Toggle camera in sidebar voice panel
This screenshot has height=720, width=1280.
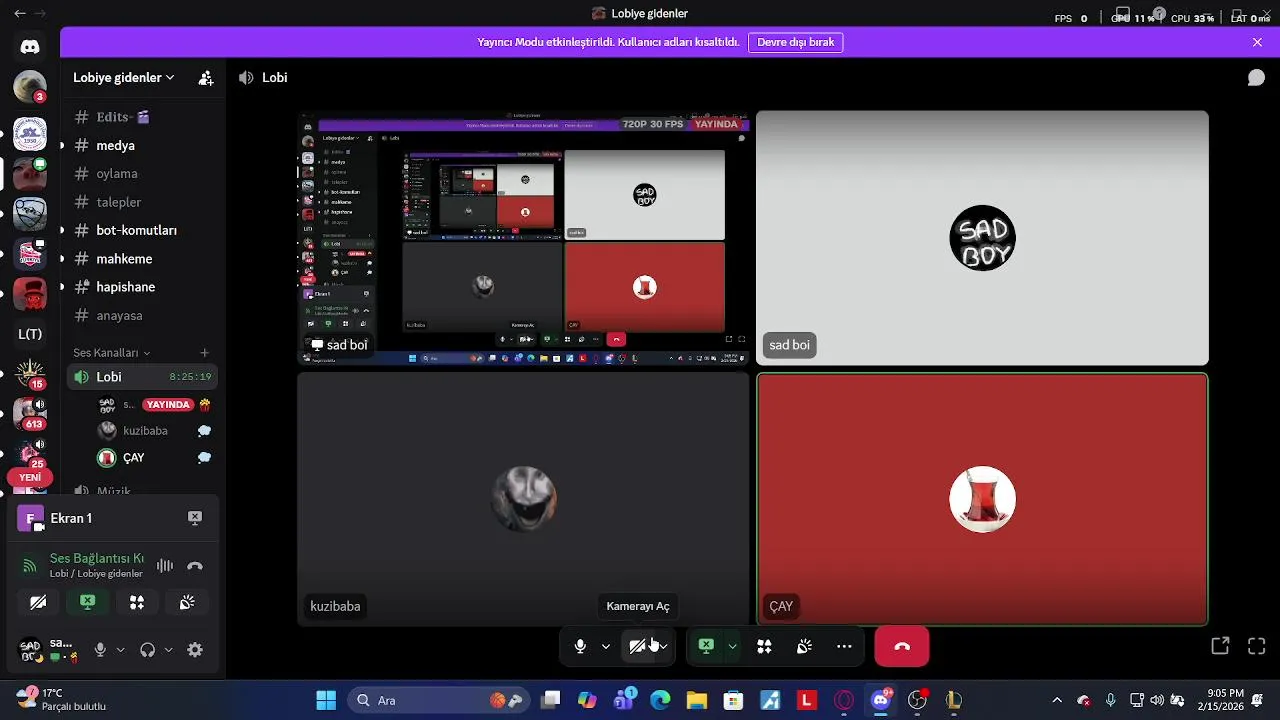tap(38, 602)
